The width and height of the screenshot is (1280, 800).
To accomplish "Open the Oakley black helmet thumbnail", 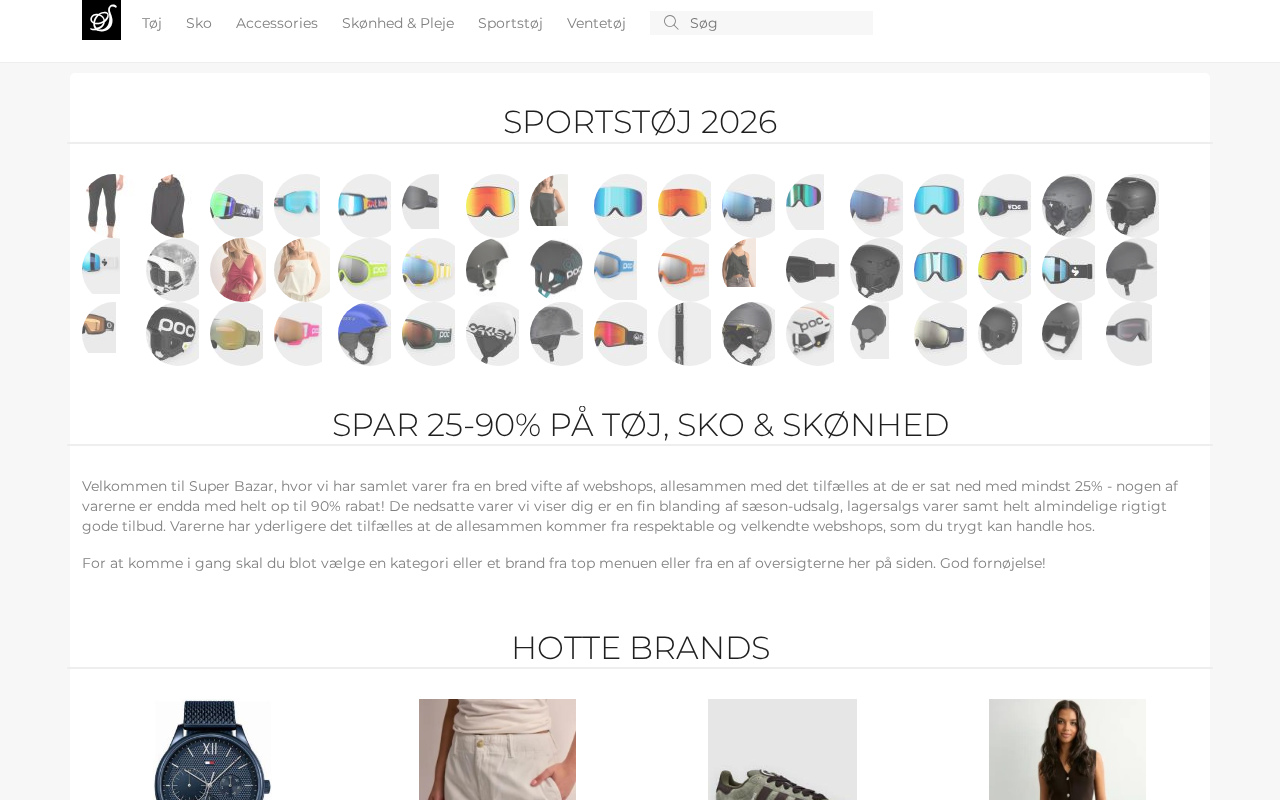I will (x=492, y=334).
